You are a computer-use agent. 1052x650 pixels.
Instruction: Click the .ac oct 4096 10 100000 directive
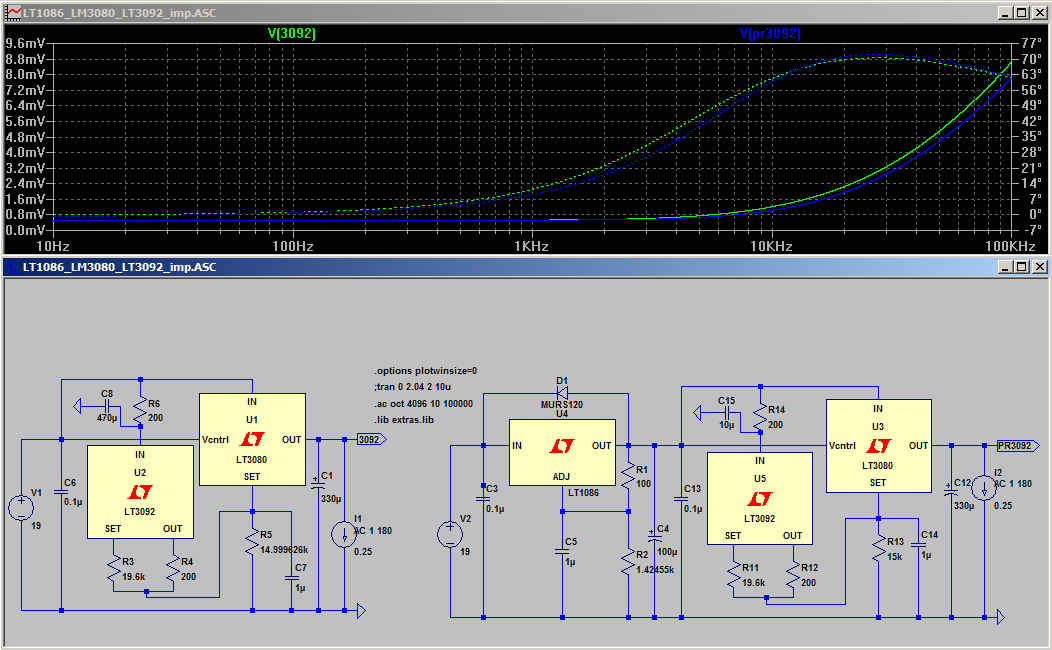coord(423,404)
